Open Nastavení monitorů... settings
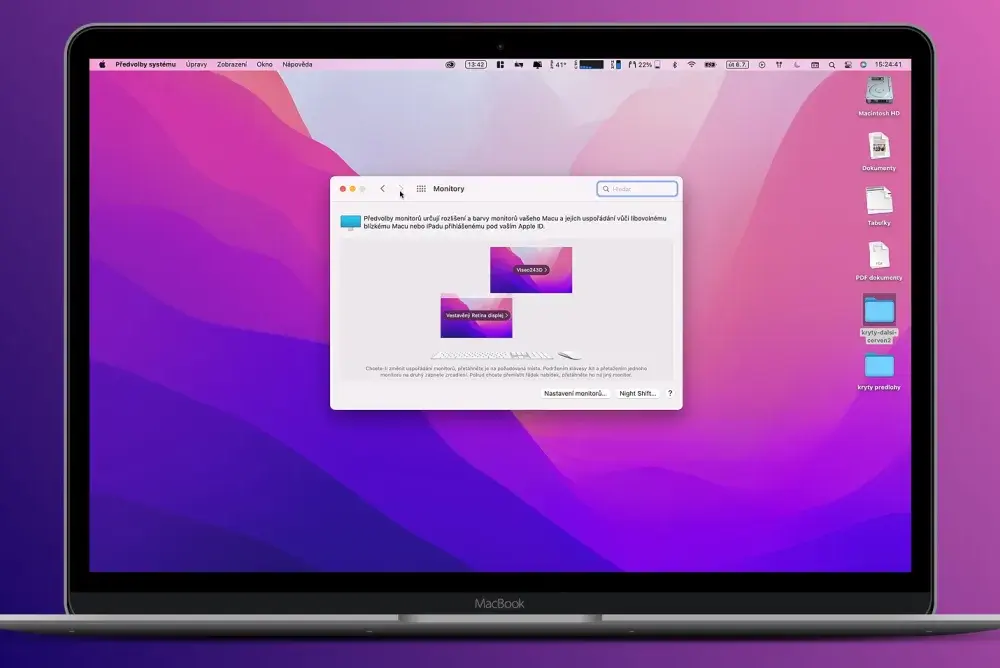The width and height of the screenshot is (1000, 668). 575,394
